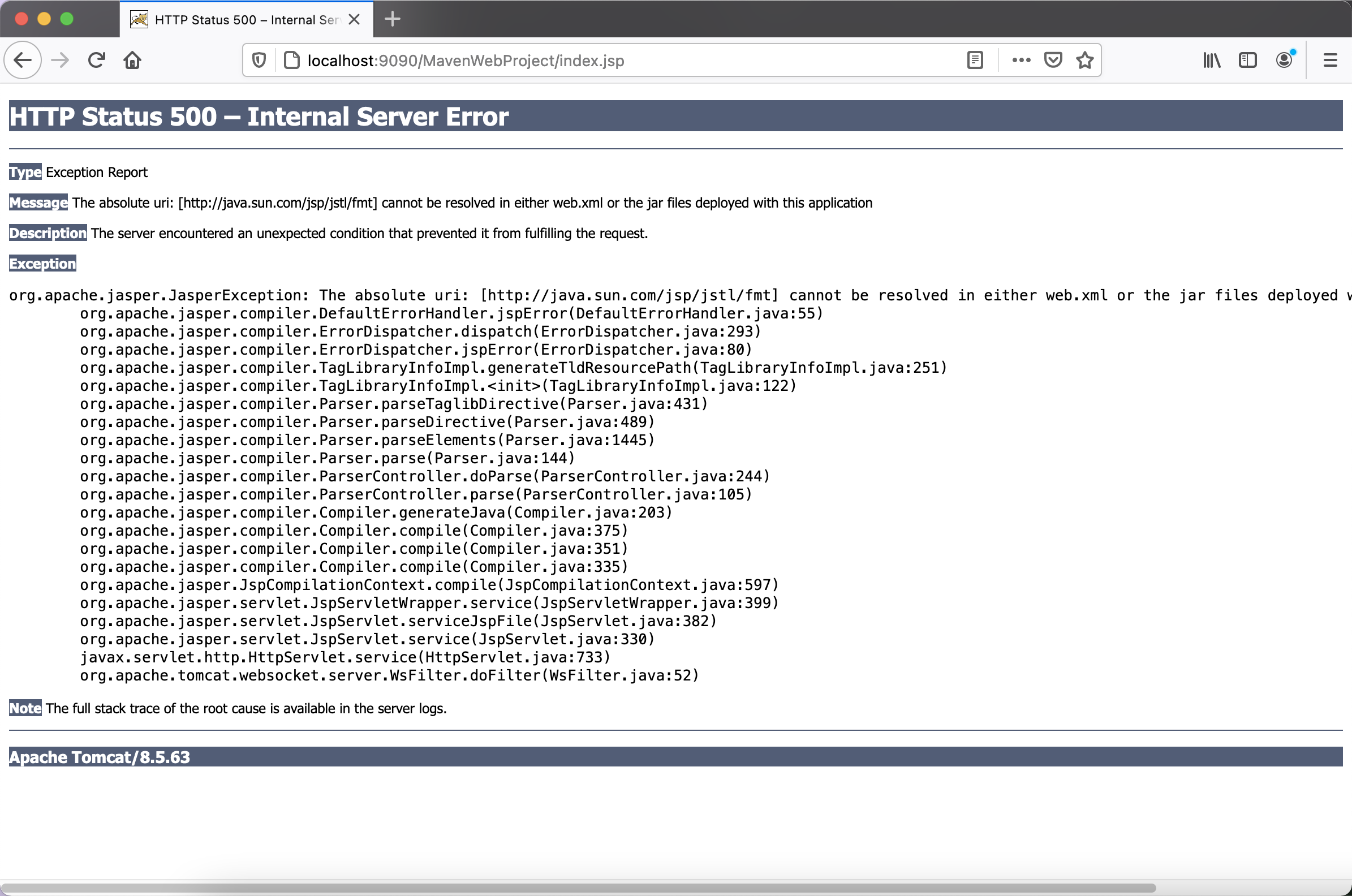Image resolution: width=1352 pixels, height=896 pixels.
Task: Click JspCompilationContext.java:597 stack line
Action: click(430, 584)
